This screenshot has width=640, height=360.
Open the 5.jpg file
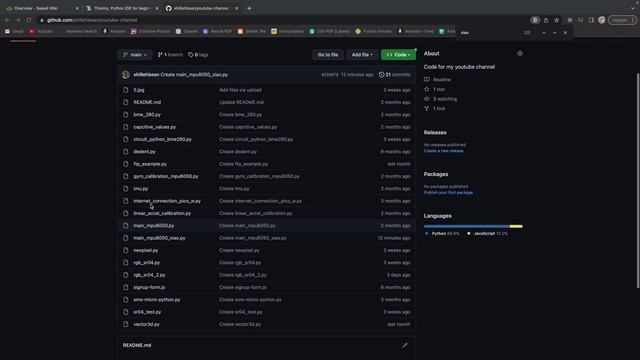[x=139, y=90]
